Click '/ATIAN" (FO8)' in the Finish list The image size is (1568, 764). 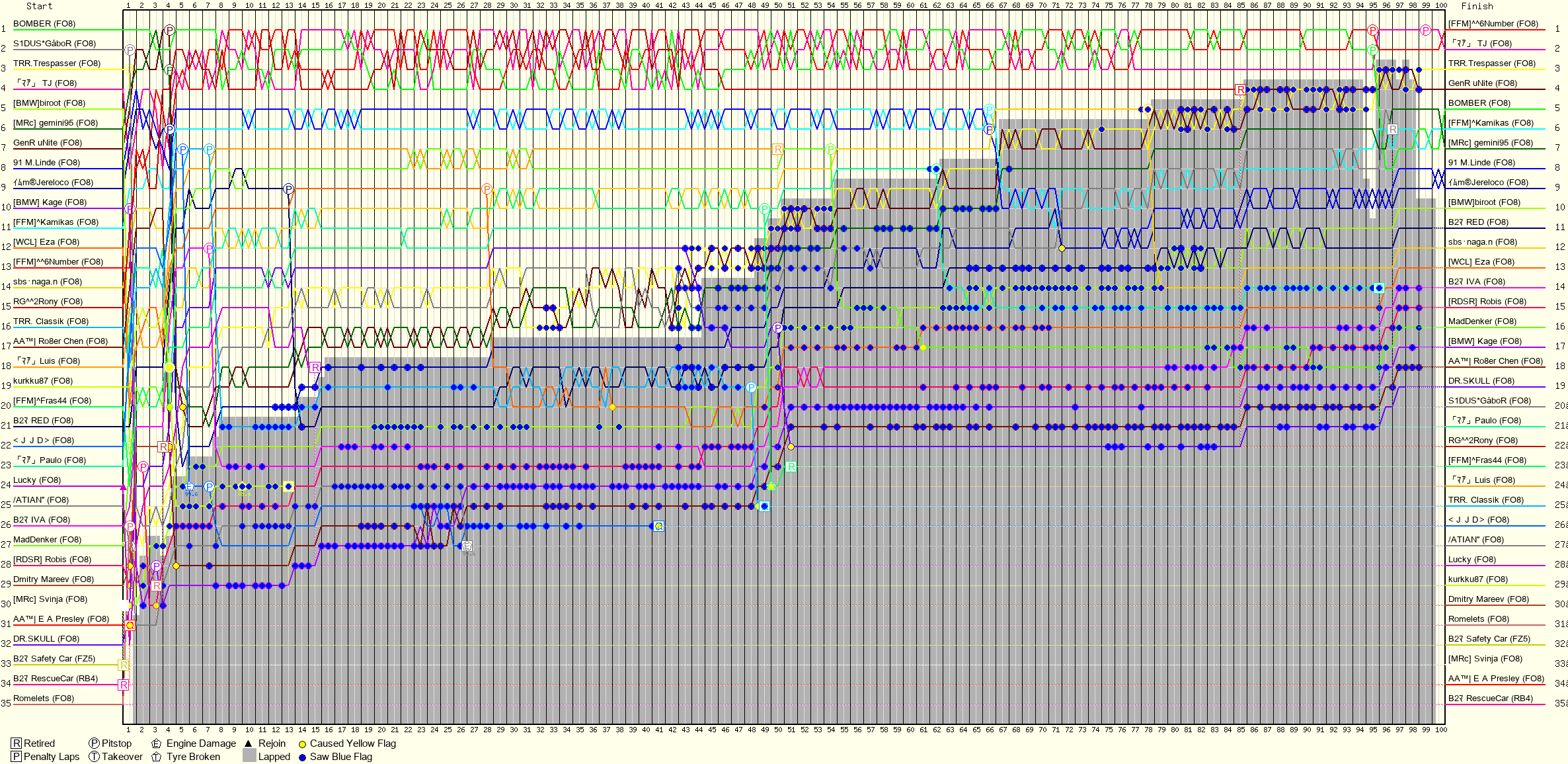pyautogui.click(x=1476, y=540)
